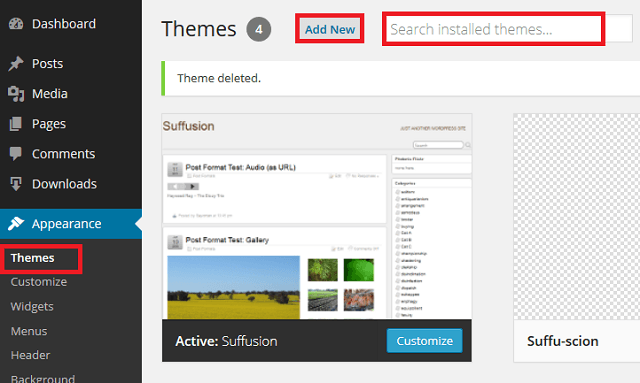The height and width of the screenshot is (383, 640).
Task: Click the Media camera icon
Action: click(16, 94)
